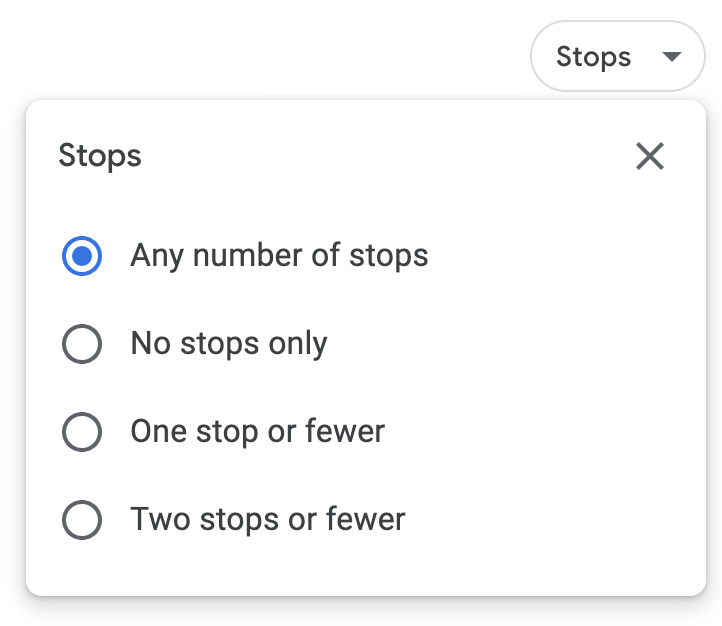Close the Stops popup with the X icon
The image size is (722, 626).
pos(650,156)
